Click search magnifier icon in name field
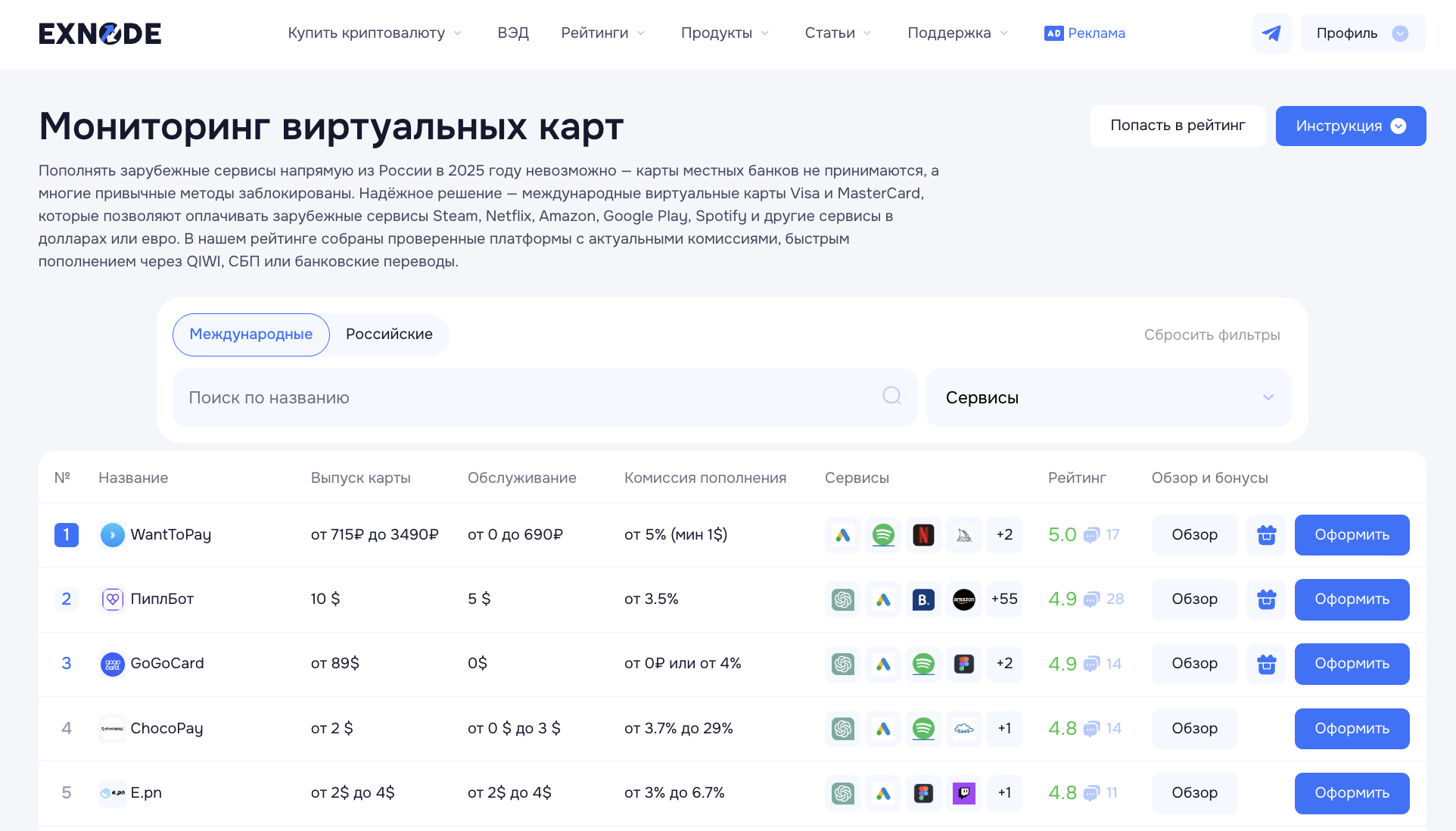The image size is (1456, 831). point(891,396)
